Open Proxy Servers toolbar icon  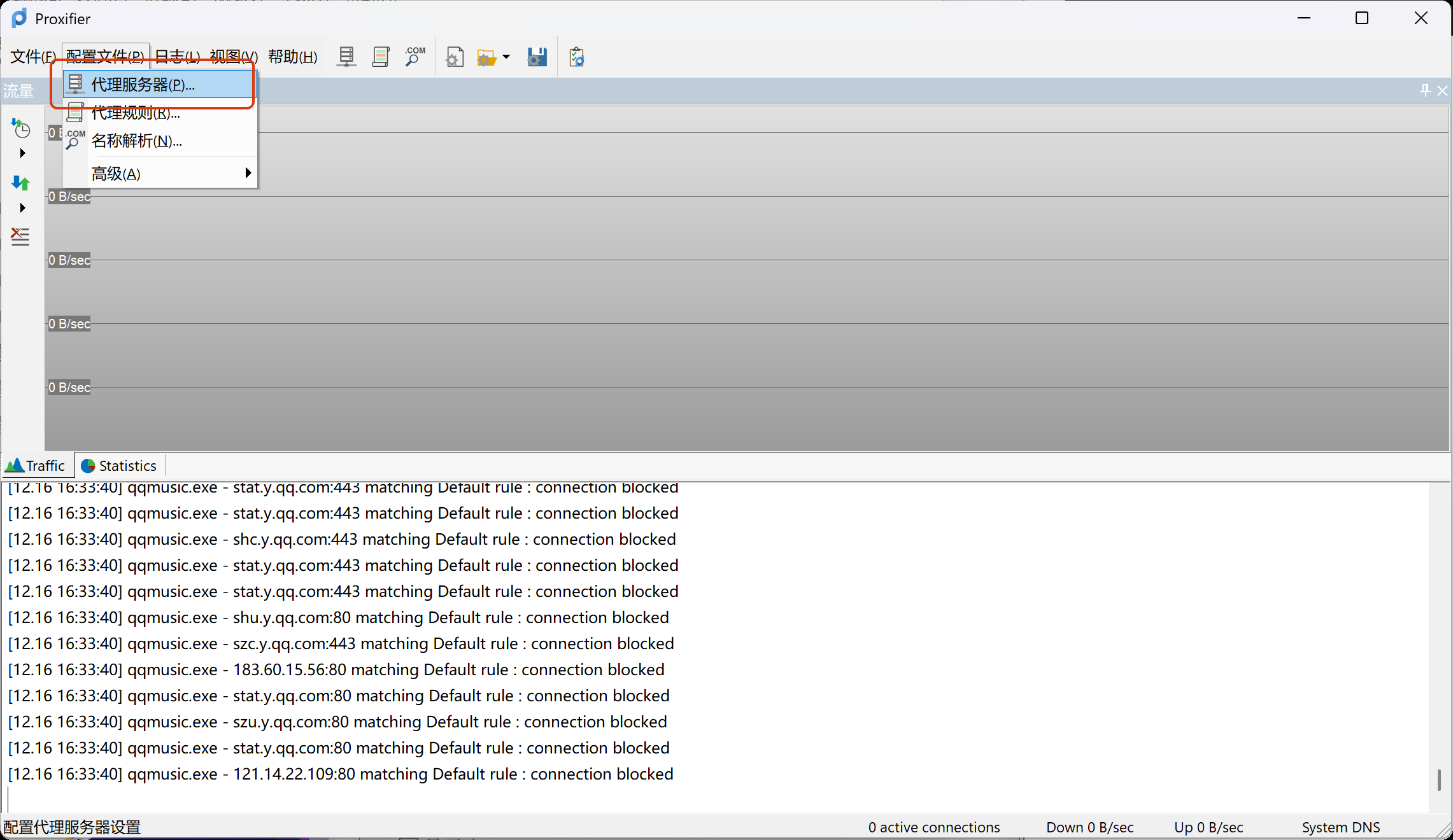[346, 57]
